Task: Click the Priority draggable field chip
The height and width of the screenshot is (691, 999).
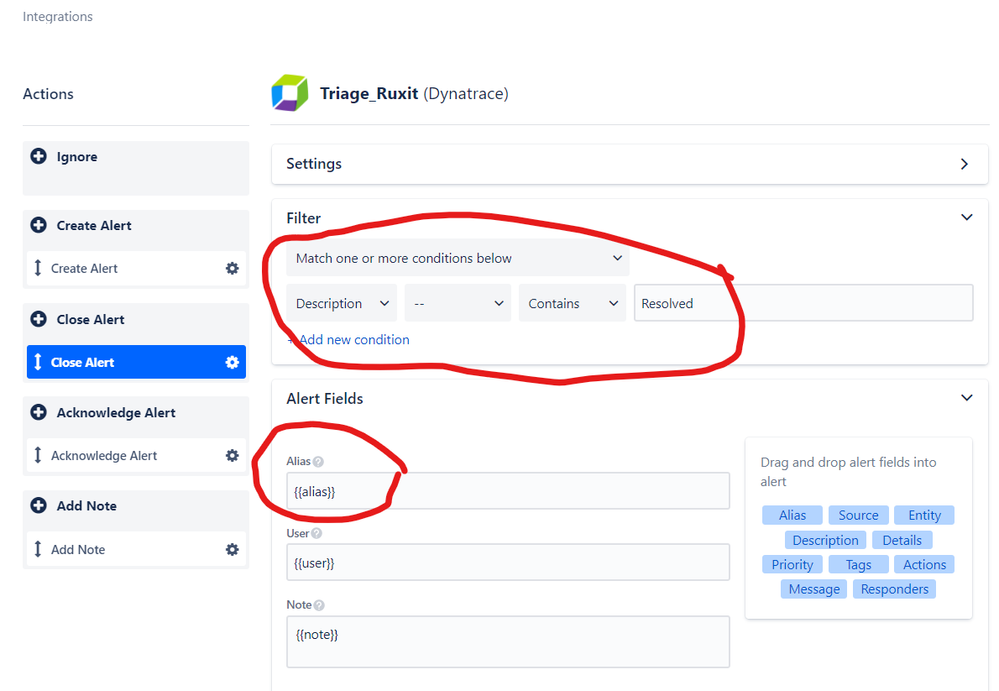Action: pos(792,564)
